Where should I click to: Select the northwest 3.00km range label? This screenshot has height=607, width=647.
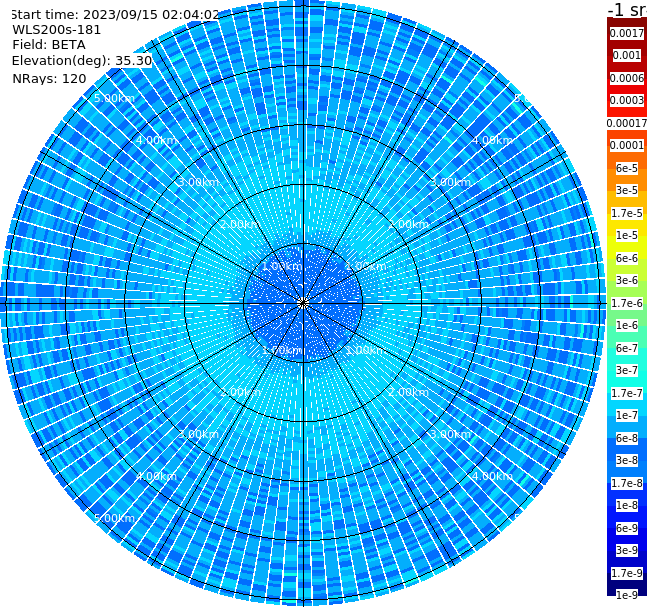point(198,182)
